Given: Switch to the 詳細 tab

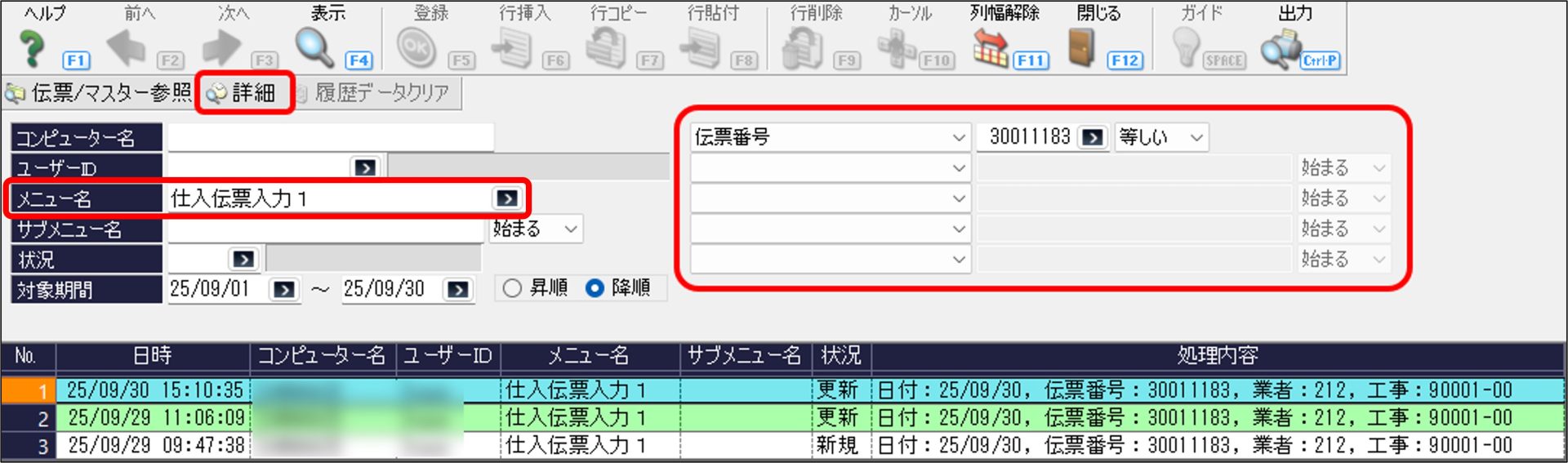Looking at the screenshot, I should [x=243, y=93].
